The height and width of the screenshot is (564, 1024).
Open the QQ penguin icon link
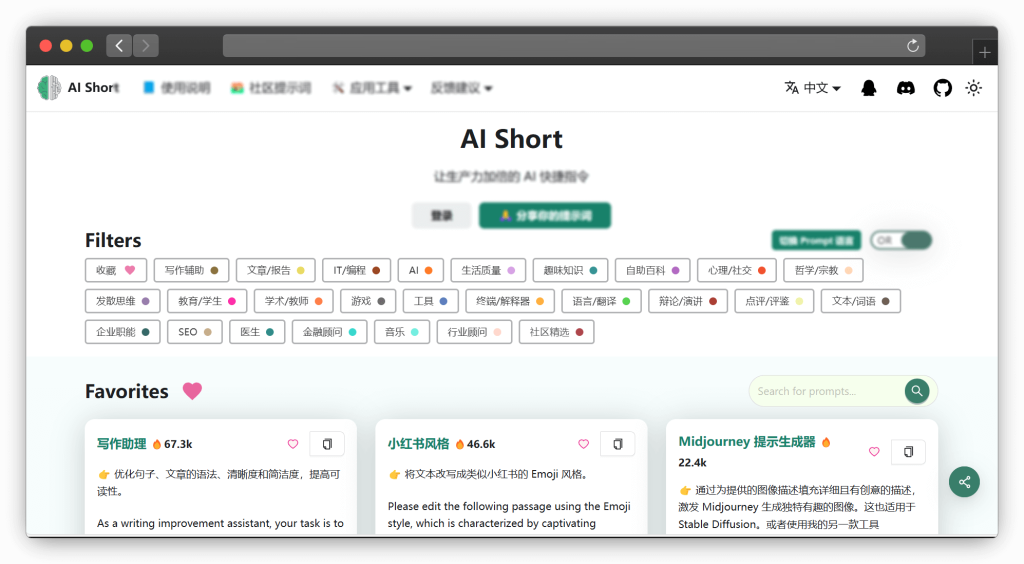[x=869, y=88]
